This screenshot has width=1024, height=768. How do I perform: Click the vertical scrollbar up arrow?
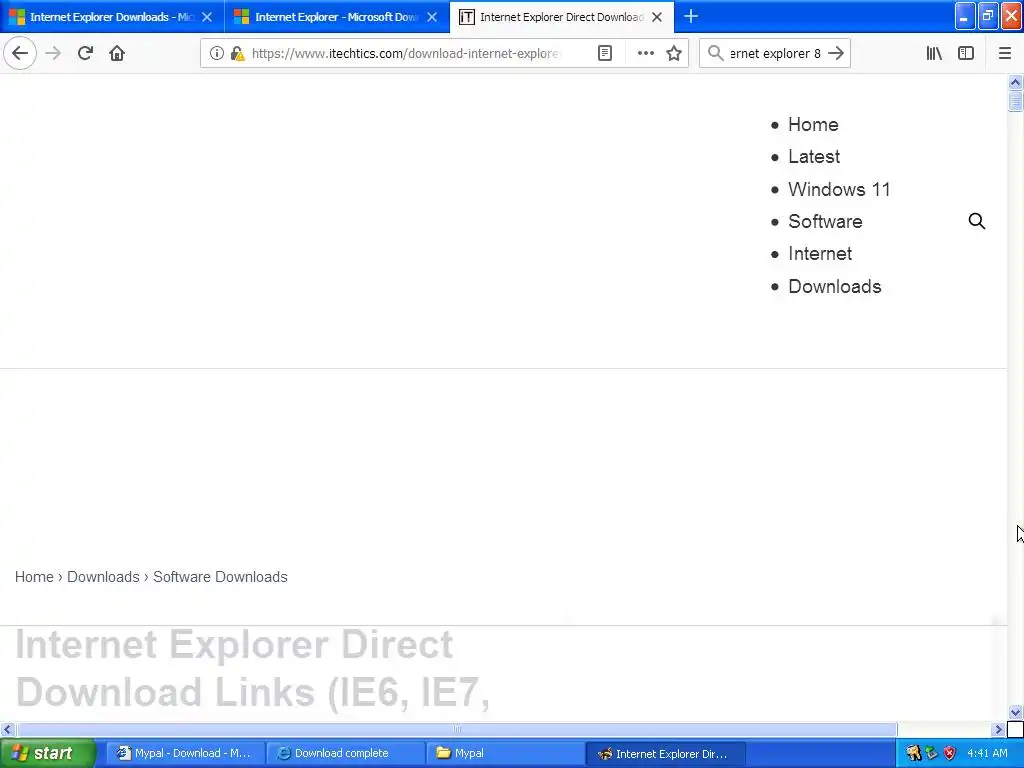pyautogui.click(x=1015, y=82)
